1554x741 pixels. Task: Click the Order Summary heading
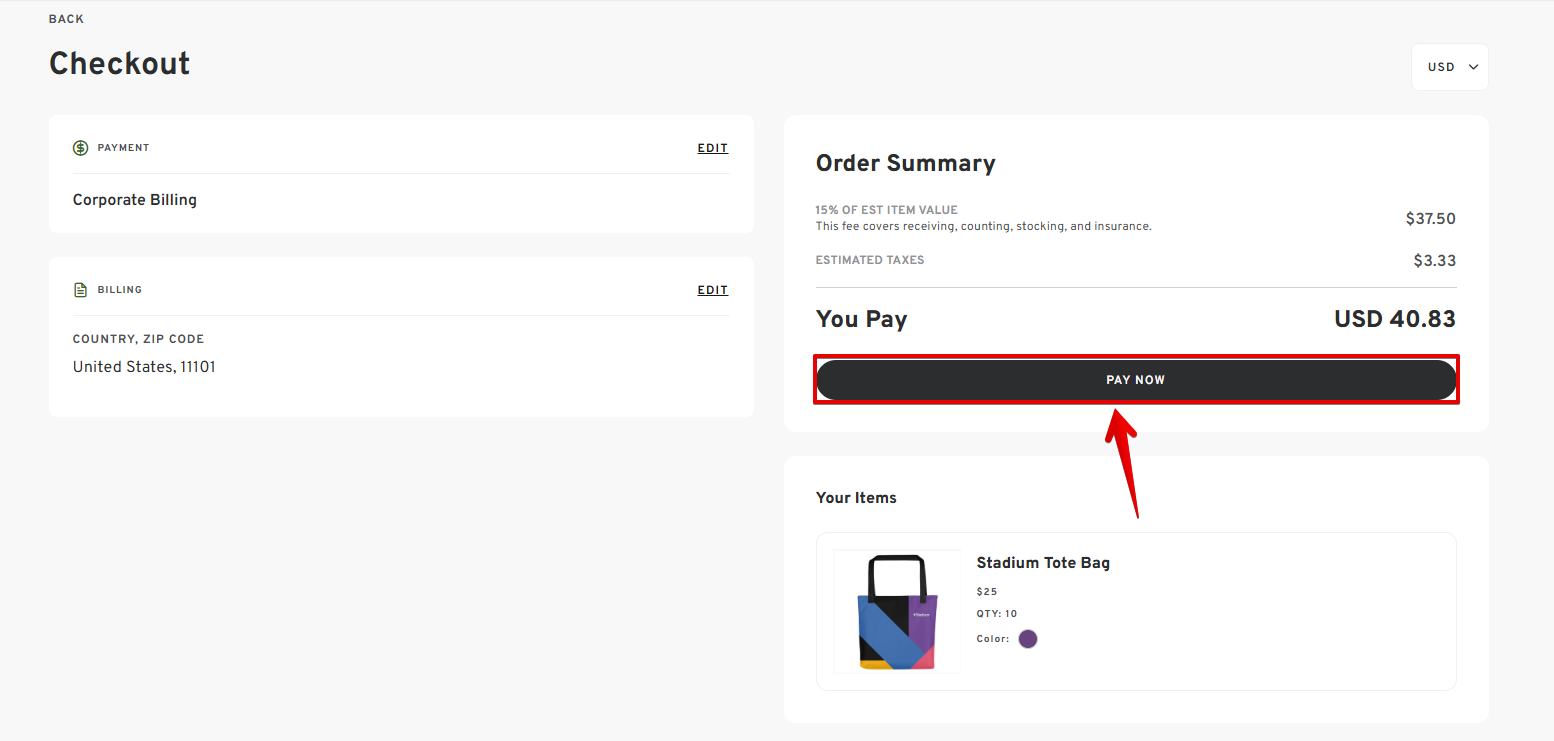click(905, 163)
